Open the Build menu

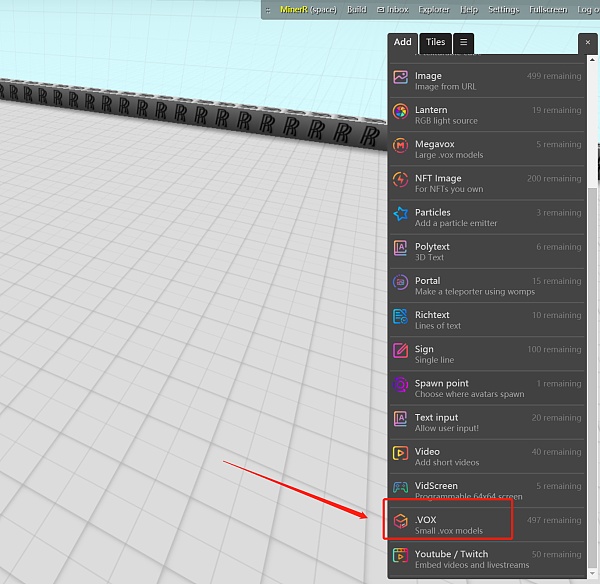tap(357, 10)
